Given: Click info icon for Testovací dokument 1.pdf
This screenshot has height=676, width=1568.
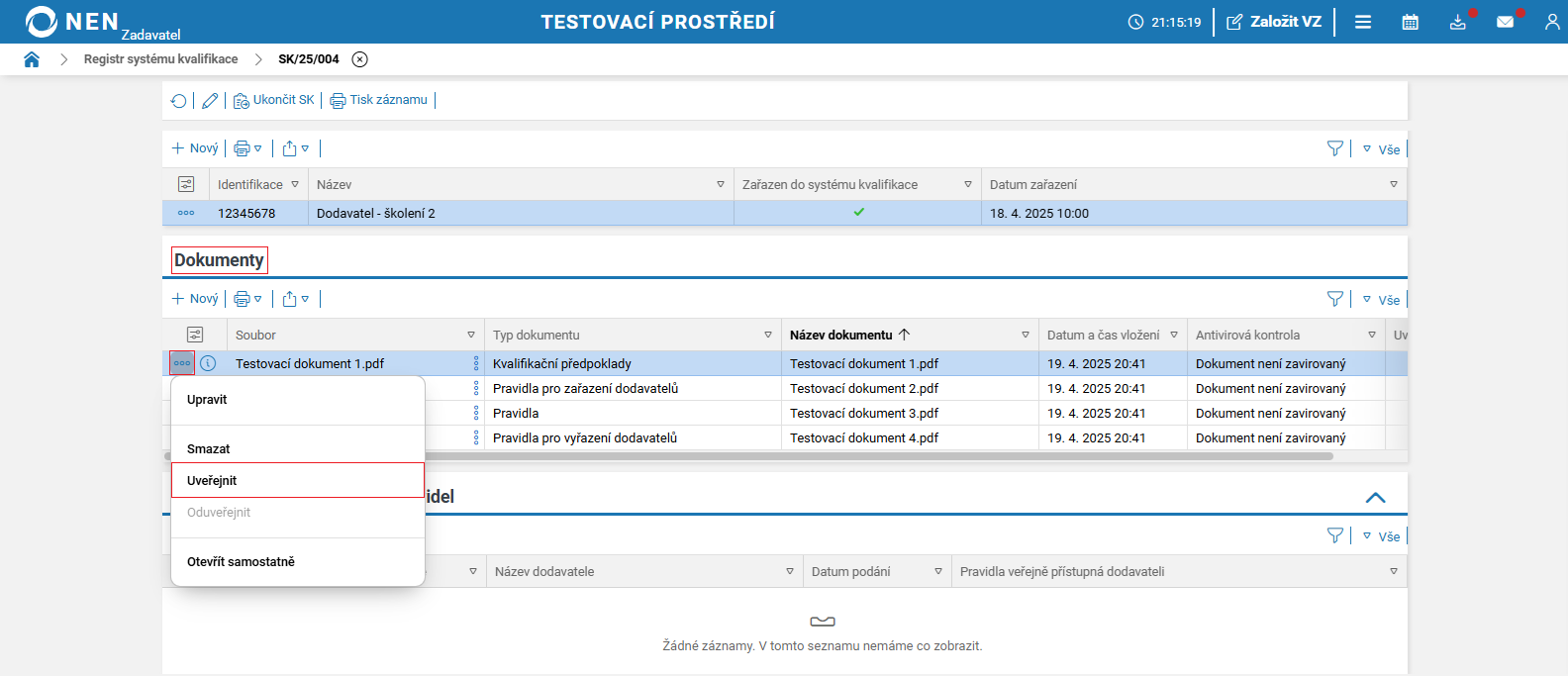Looking at the screenshot, I should coord(208,363).
